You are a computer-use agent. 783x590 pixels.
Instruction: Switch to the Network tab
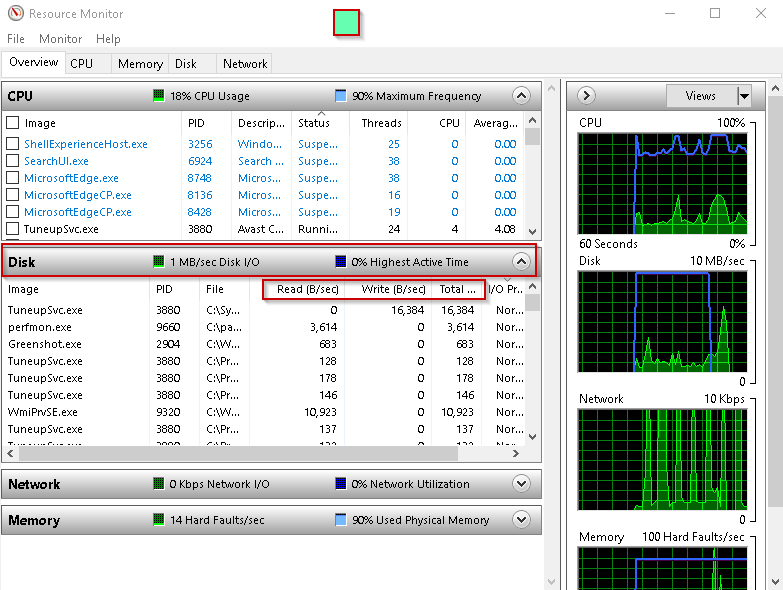[x=245, y=64]
